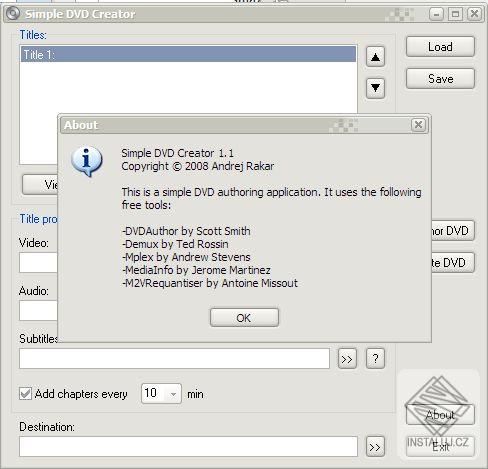Open the About button at bottom right
The width and height of the screenshot is (488, 469).
coord(440,415)
